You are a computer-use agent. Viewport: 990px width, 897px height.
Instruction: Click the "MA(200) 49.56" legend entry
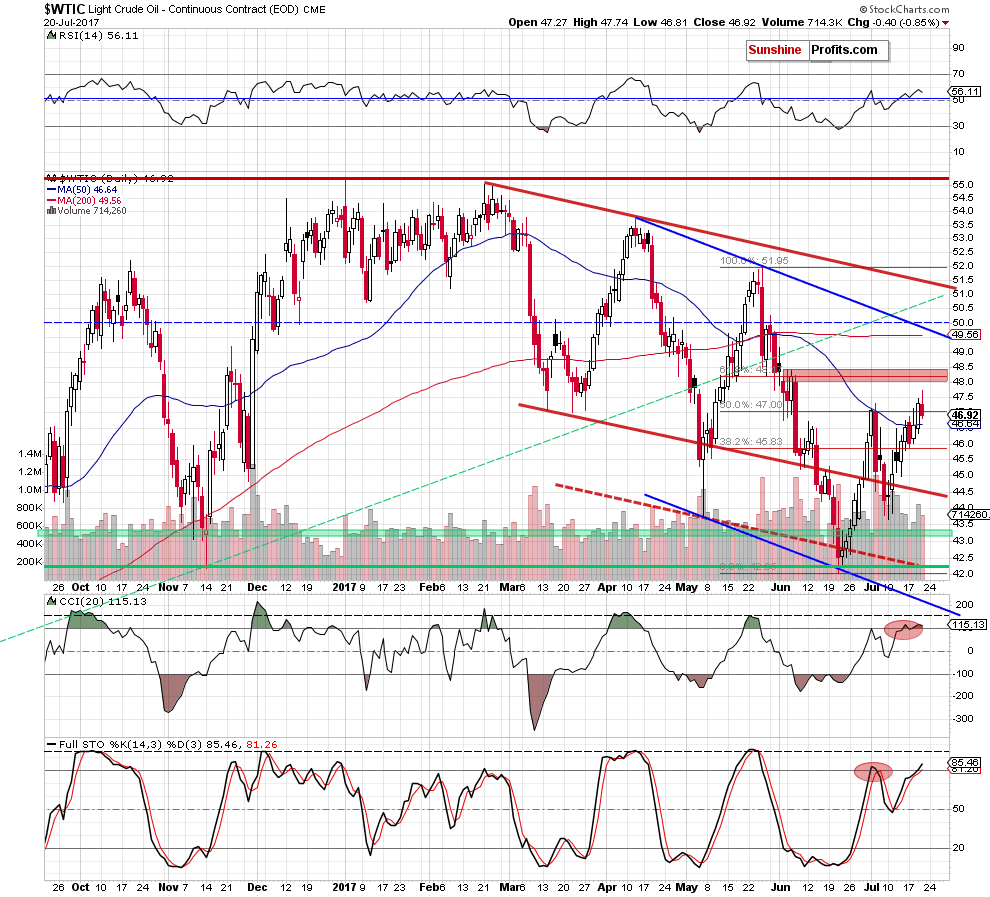tap(89, 200)
